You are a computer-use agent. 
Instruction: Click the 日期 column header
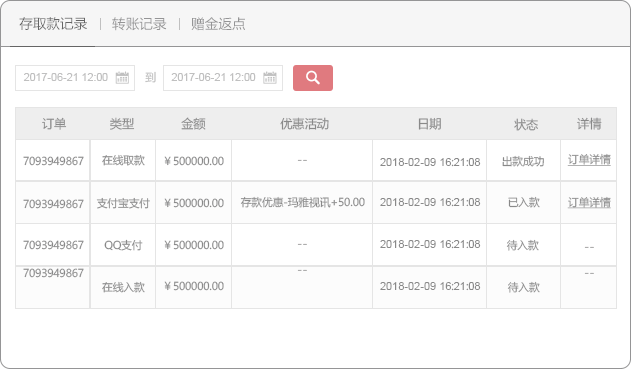click(x=429, y=124)
